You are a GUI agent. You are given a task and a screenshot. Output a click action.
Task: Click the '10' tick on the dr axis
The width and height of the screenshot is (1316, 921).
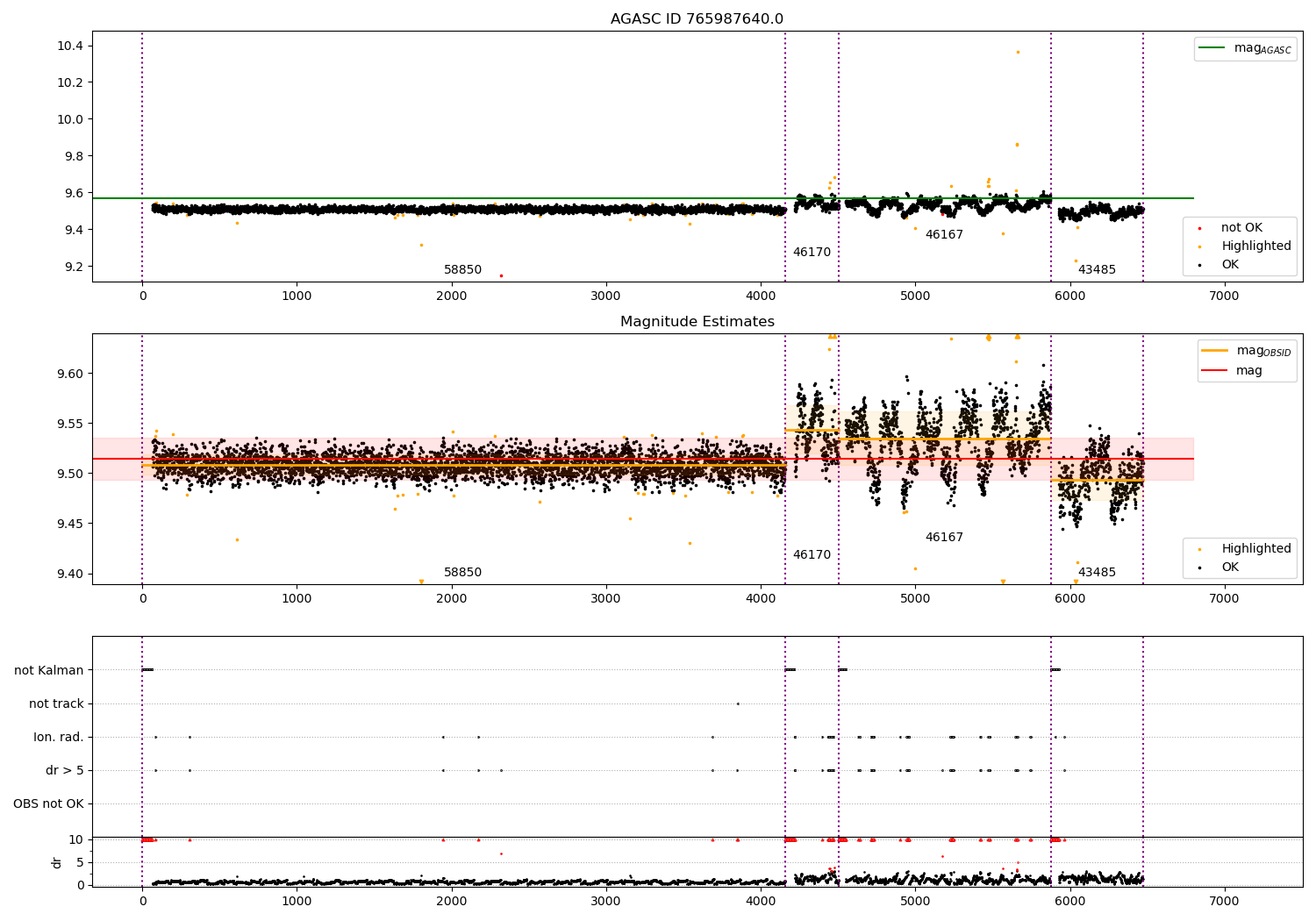tap(76, 839)
